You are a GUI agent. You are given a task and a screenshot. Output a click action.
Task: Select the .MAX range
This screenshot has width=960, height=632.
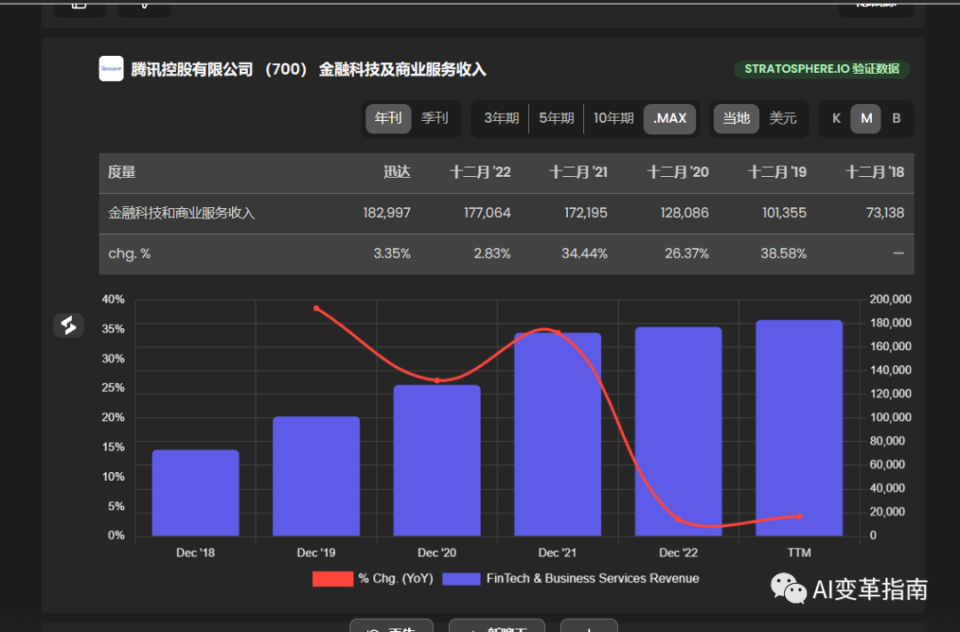(670, 118)
